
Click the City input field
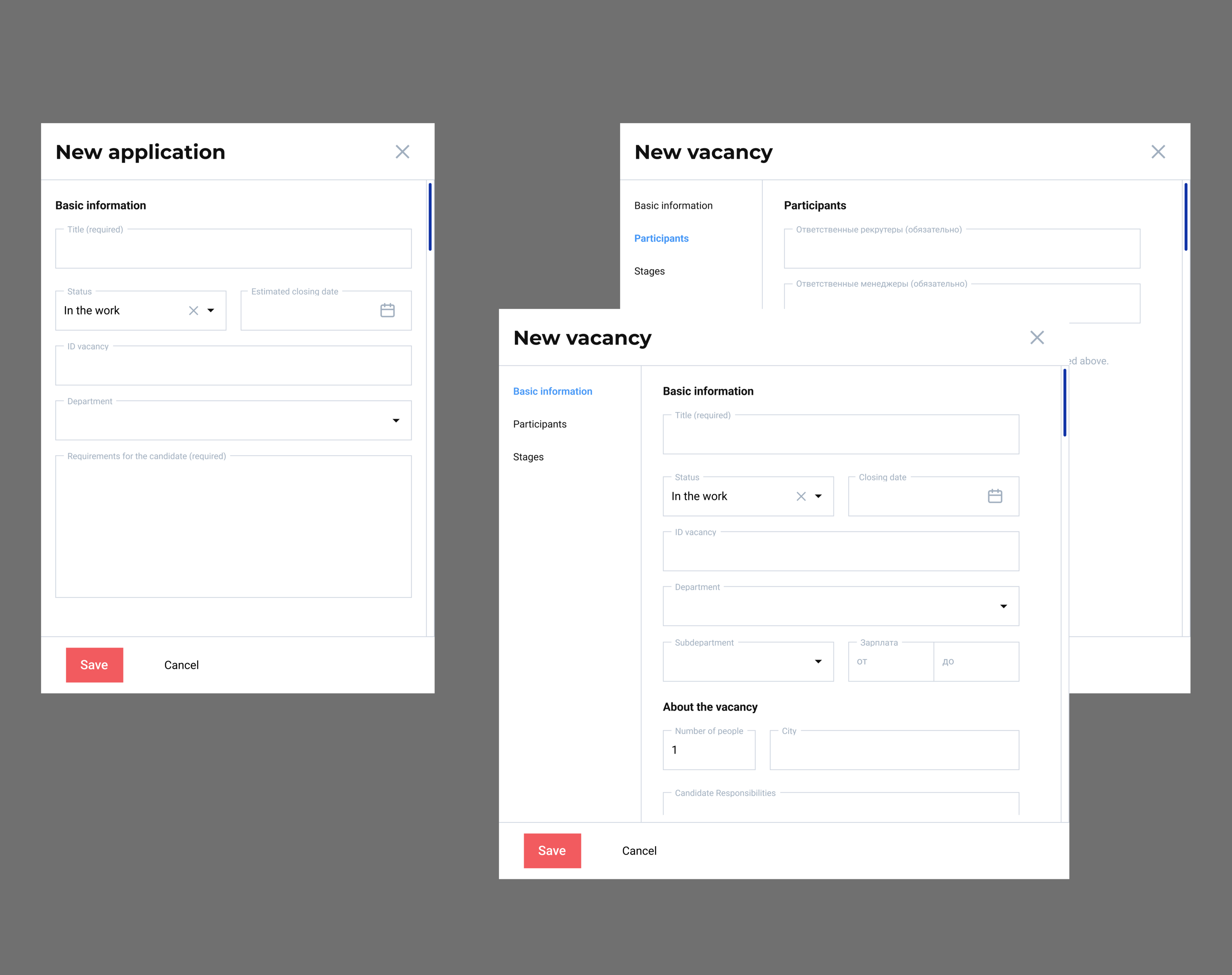point(894,750)
